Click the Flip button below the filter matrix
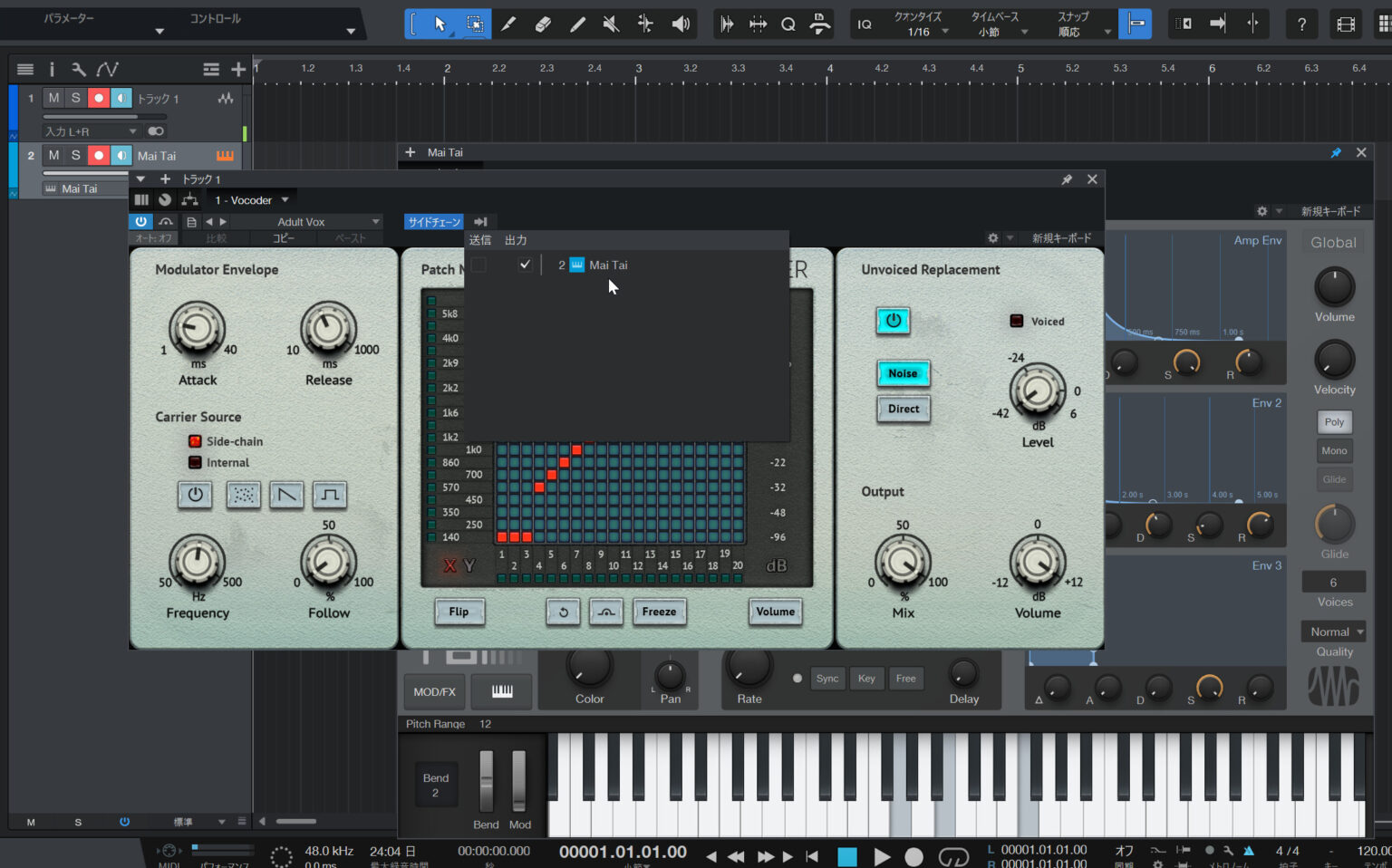This screenshot has width=1392, height=868. [459, 612]
